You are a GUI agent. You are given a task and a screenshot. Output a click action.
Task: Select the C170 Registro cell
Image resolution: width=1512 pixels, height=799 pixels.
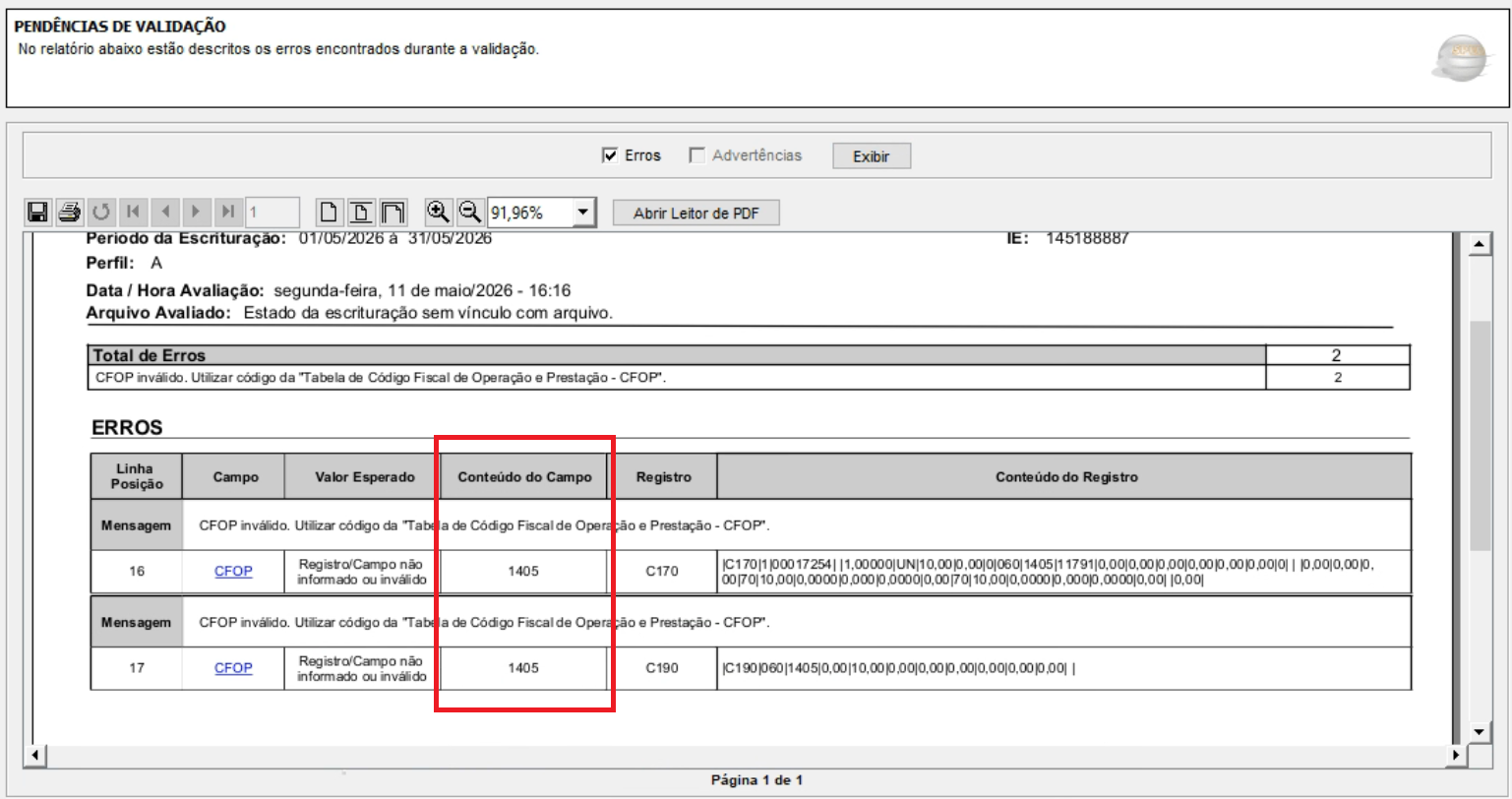[662, 570]
